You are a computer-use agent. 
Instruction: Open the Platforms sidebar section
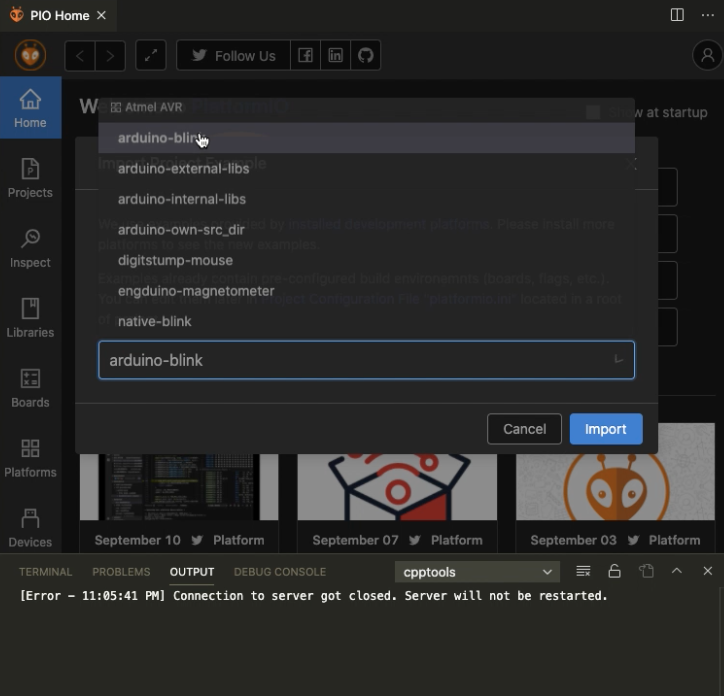coord(30,458)
